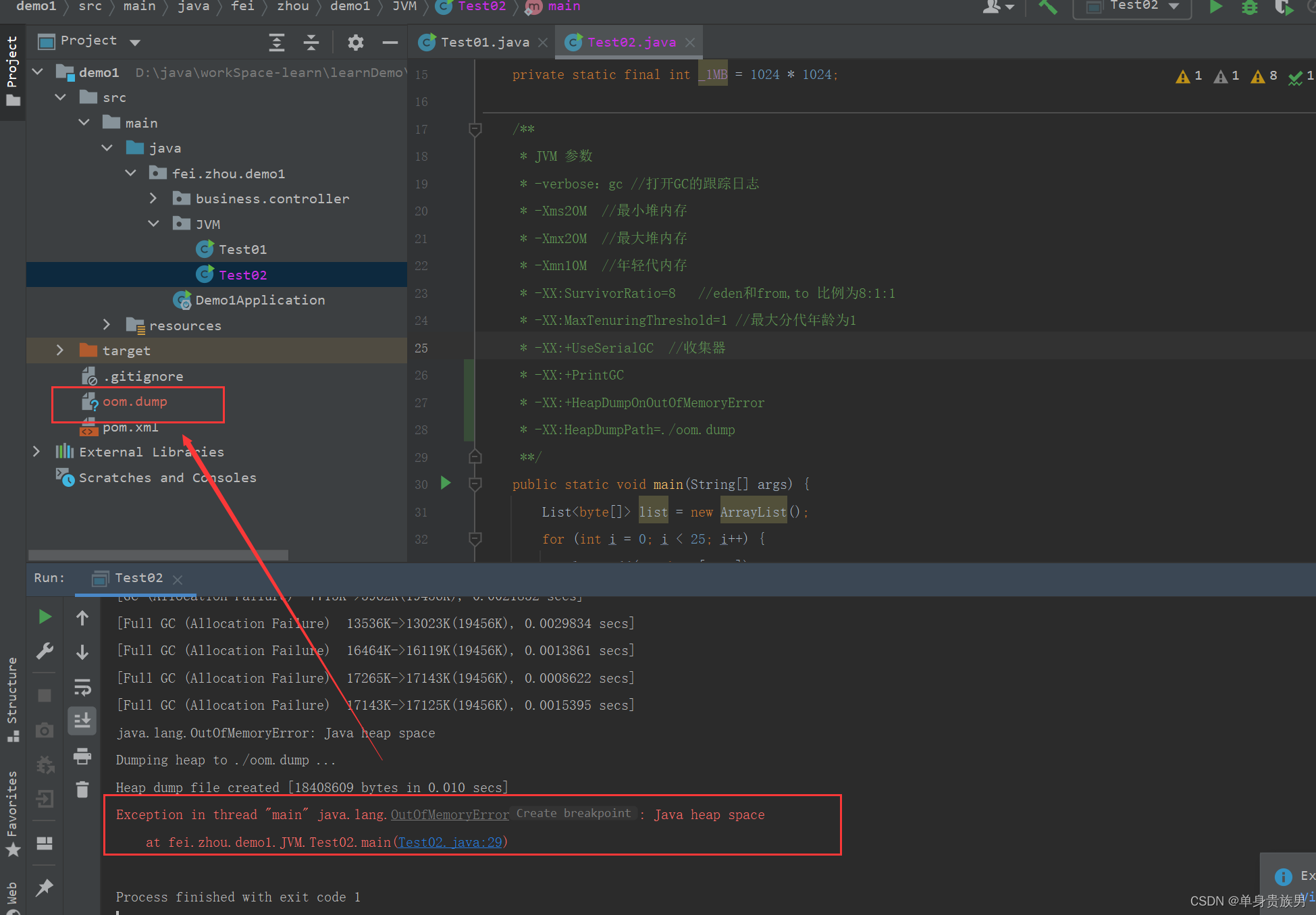This screenshot has width=1316, height=915.
Task: Clear console with the trash icon
Action: tap(82, 789)
